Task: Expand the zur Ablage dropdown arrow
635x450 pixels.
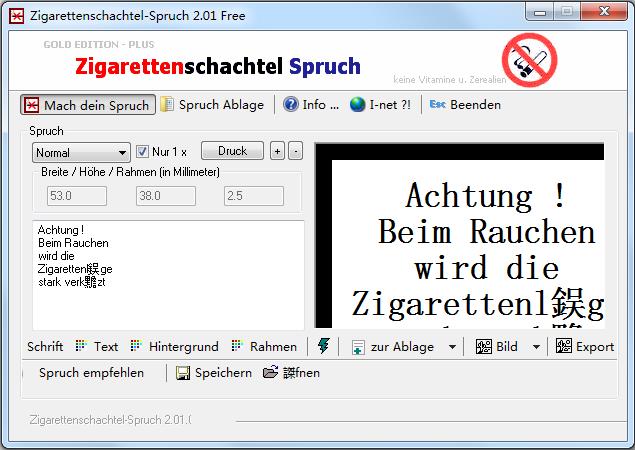Action: tap(452, 347)
